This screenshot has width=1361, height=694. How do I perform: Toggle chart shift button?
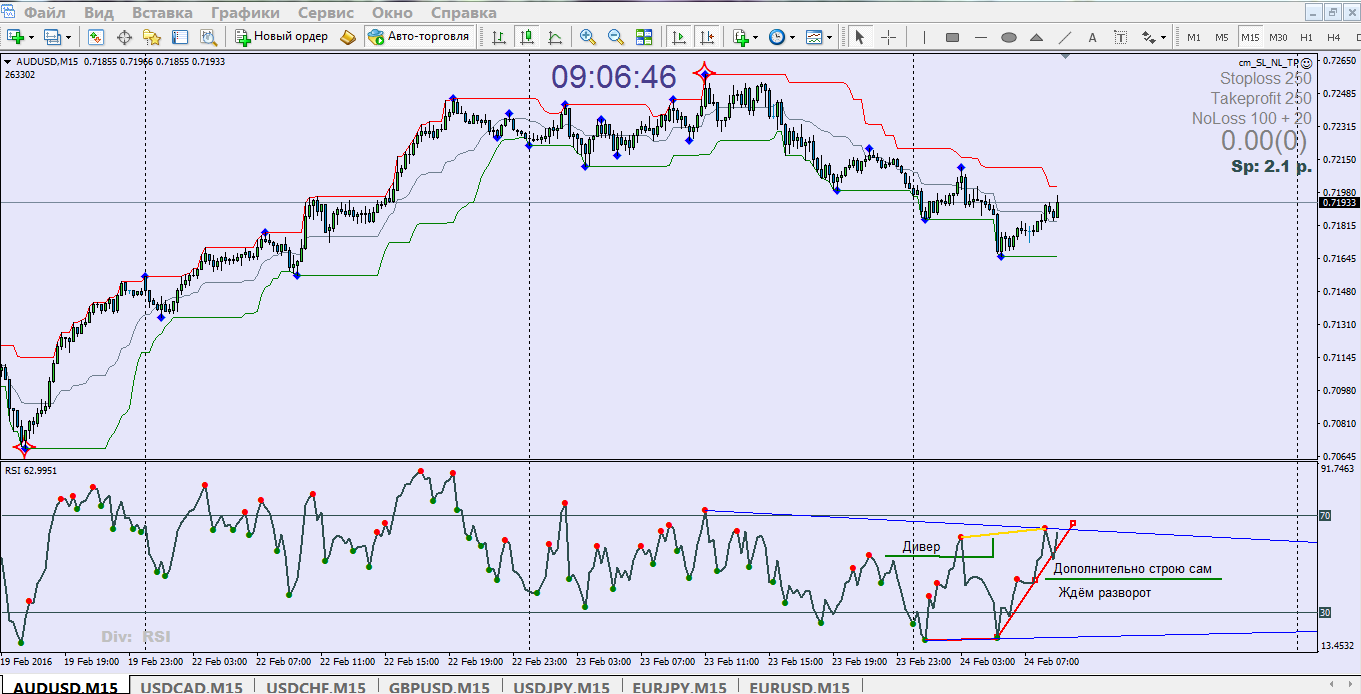(707, 37)
